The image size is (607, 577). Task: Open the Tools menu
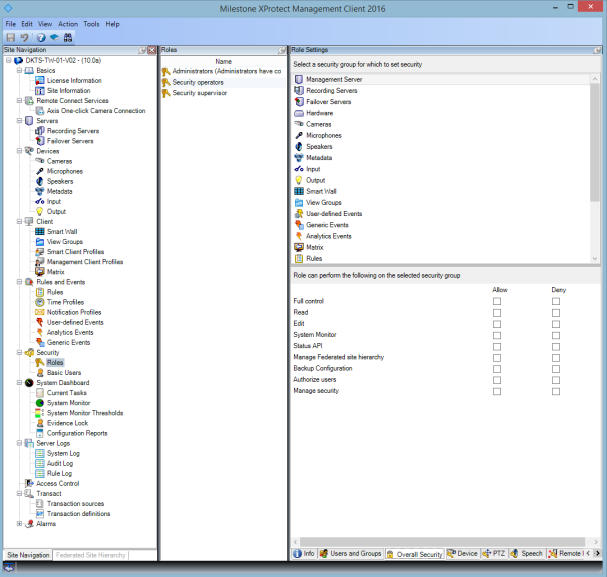pos(91,24)
